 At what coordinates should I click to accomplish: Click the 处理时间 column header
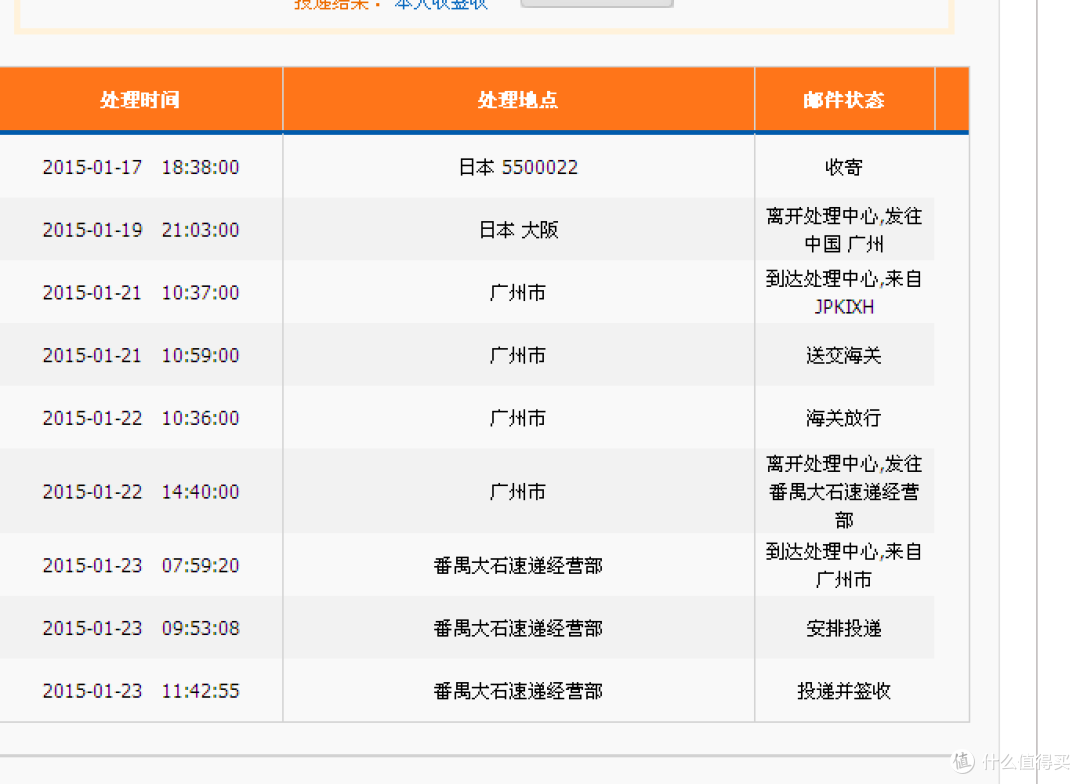point(140,100)
